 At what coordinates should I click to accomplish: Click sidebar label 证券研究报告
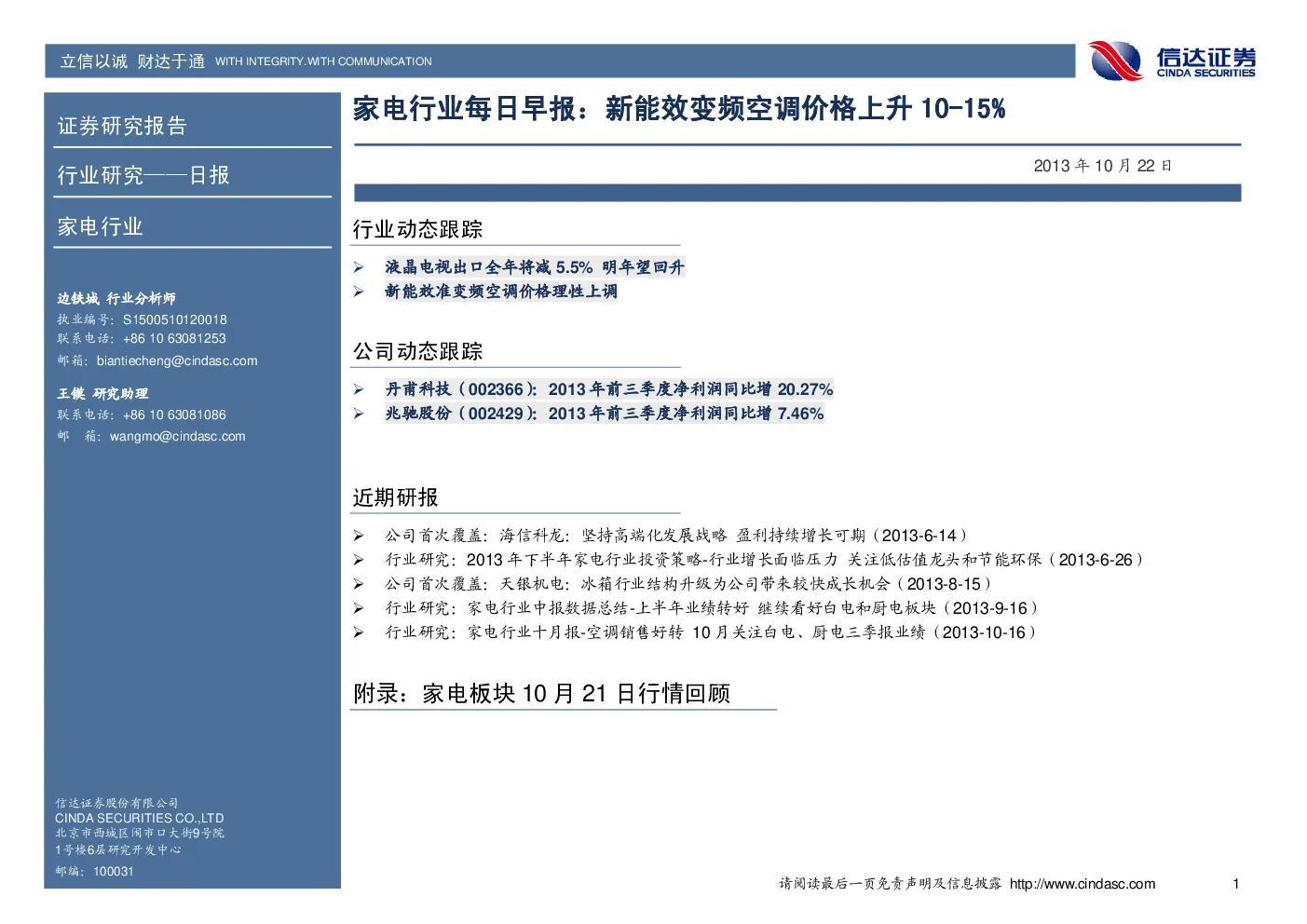122,126
